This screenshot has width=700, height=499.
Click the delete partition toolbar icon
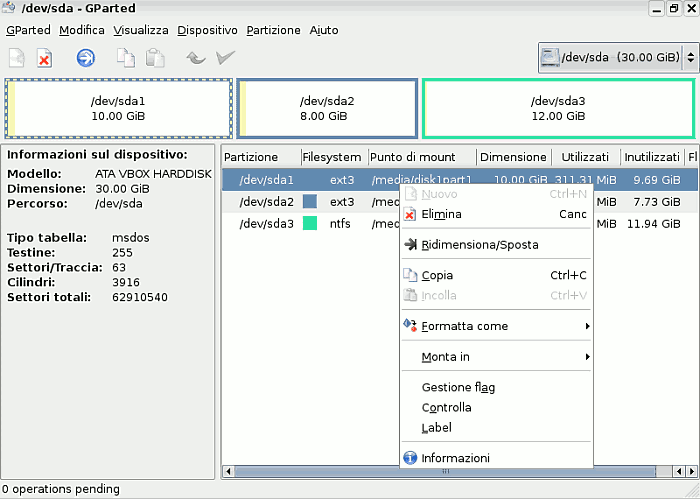click(x=45, y=58)
